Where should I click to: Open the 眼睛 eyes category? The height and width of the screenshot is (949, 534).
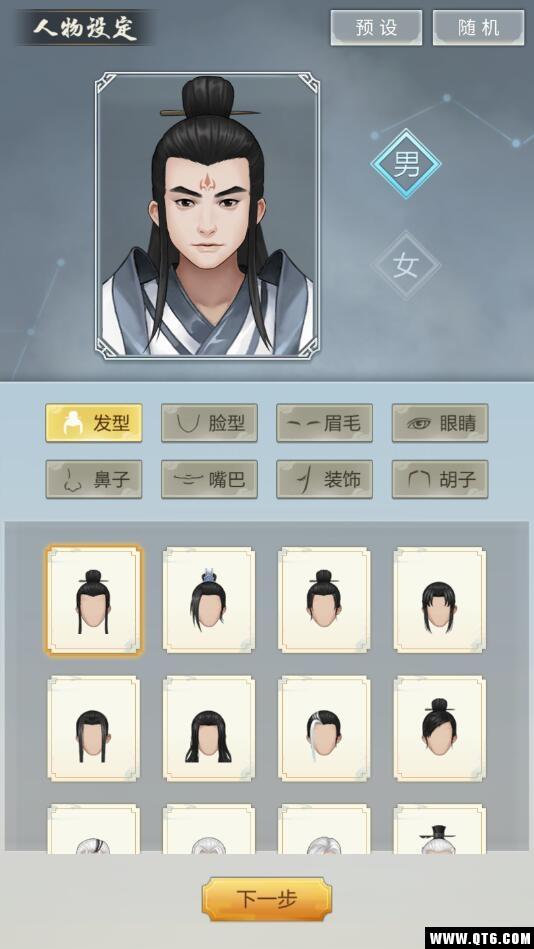click(440, 423)
